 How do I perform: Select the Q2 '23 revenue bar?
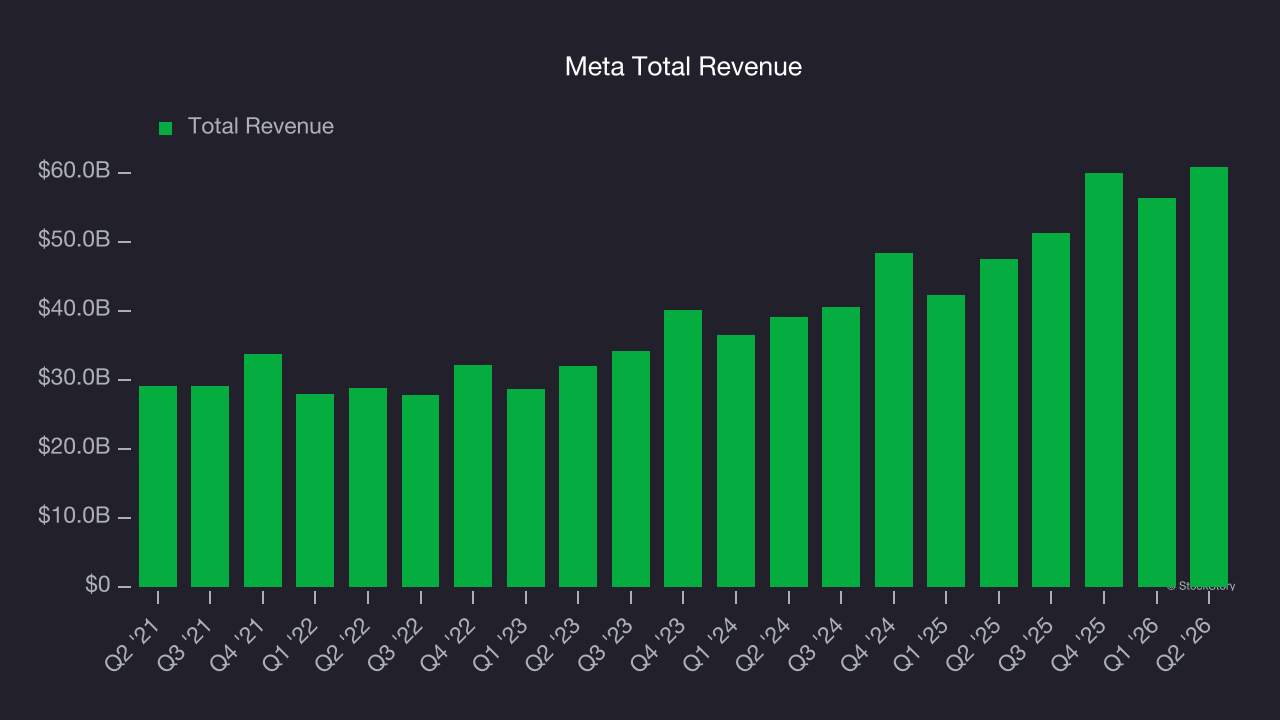click(578, 476)
